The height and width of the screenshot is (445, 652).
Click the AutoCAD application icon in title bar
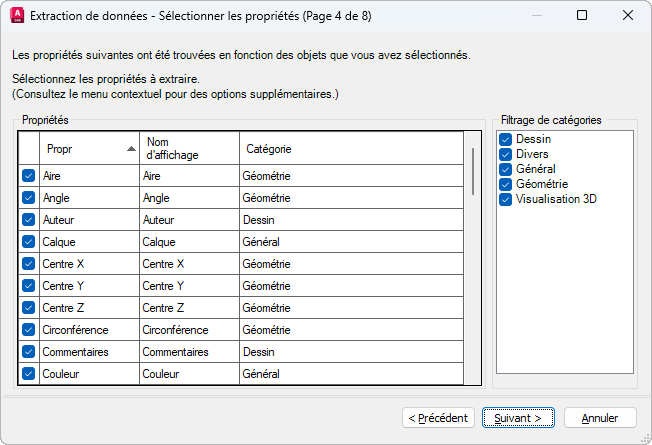click(x=15, y=15)
